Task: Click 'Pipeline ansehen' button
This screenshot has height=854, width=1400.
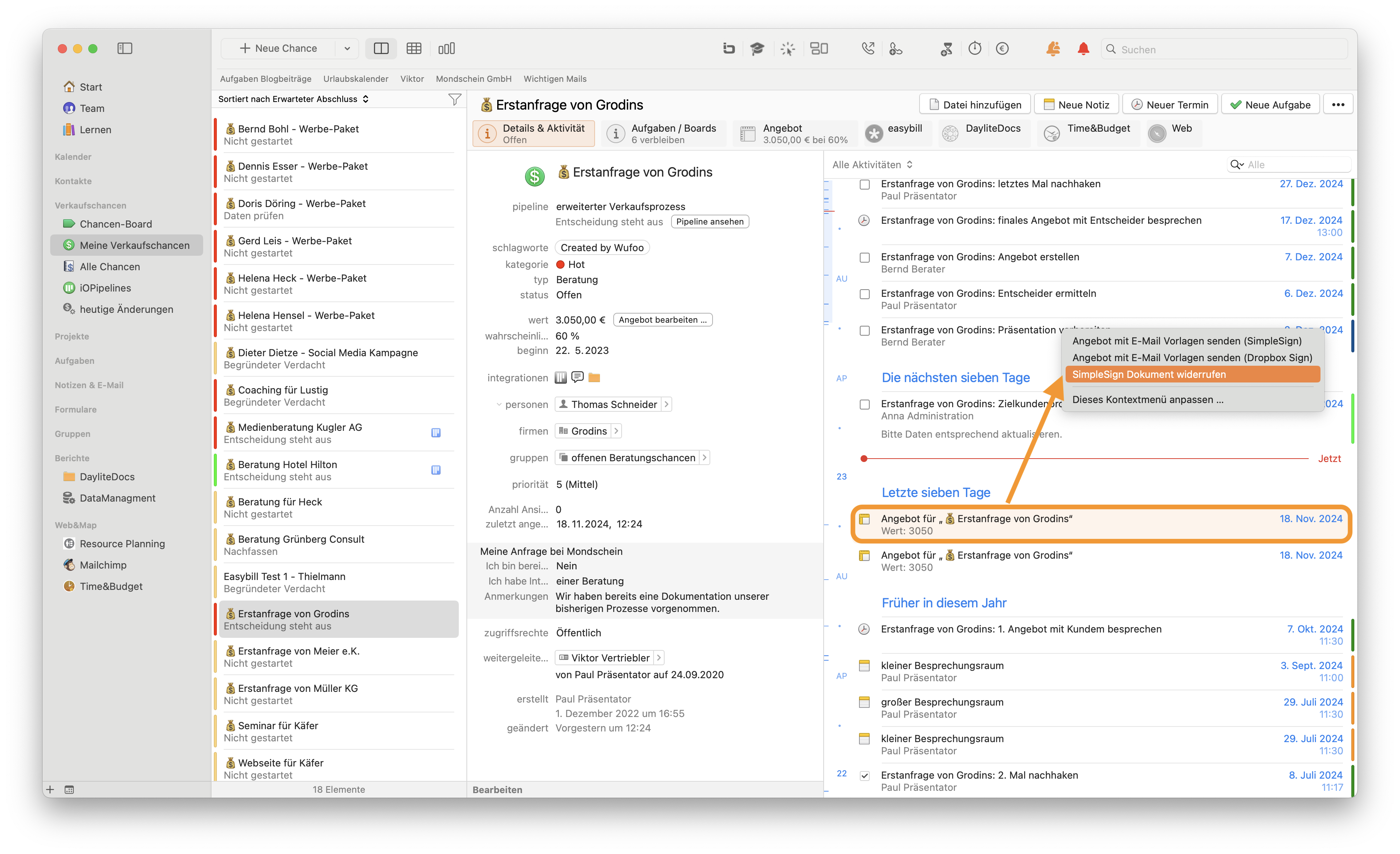Action: [x=710, y=221]
